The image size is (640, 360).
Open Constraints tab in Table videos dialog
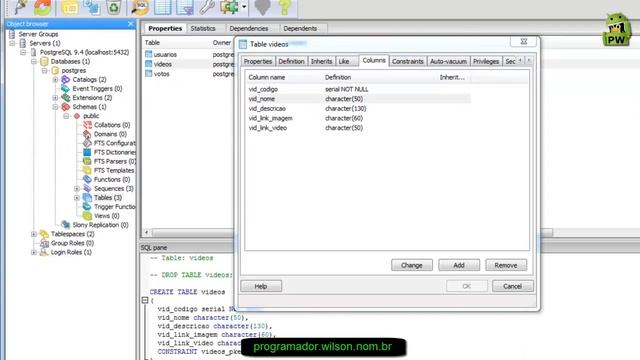407,61
